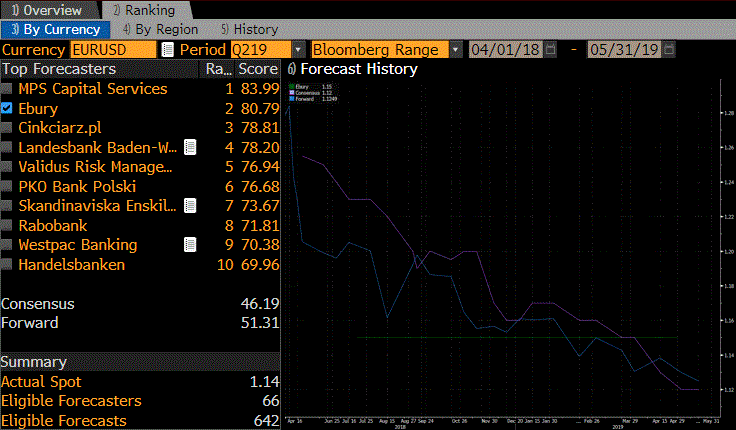Click the Eligible Forecasts value 642
Screen dimensions: 736x430
point(266,421)
